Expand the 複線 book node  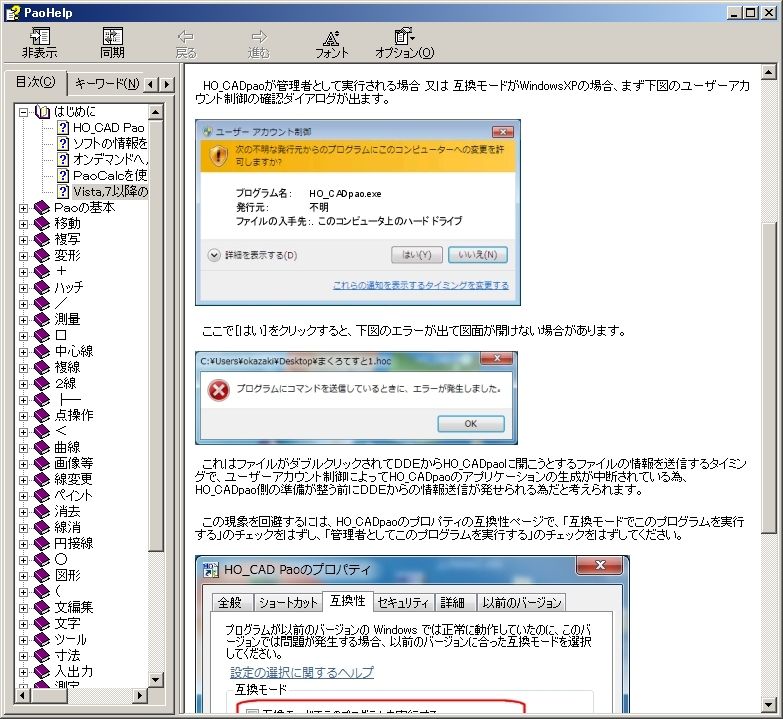[x=23, y=368]
